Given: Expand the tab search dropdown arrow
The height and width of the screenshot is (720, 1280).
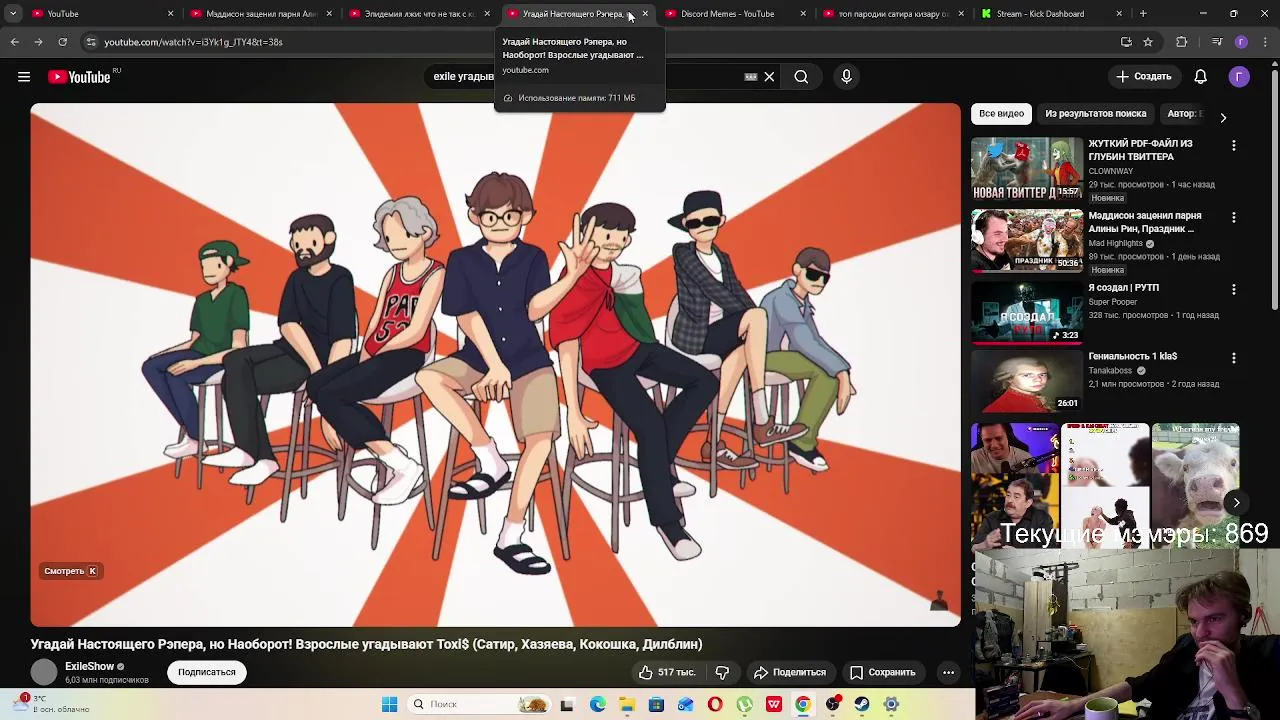Looking at the screenshot, I should [13, 14].
